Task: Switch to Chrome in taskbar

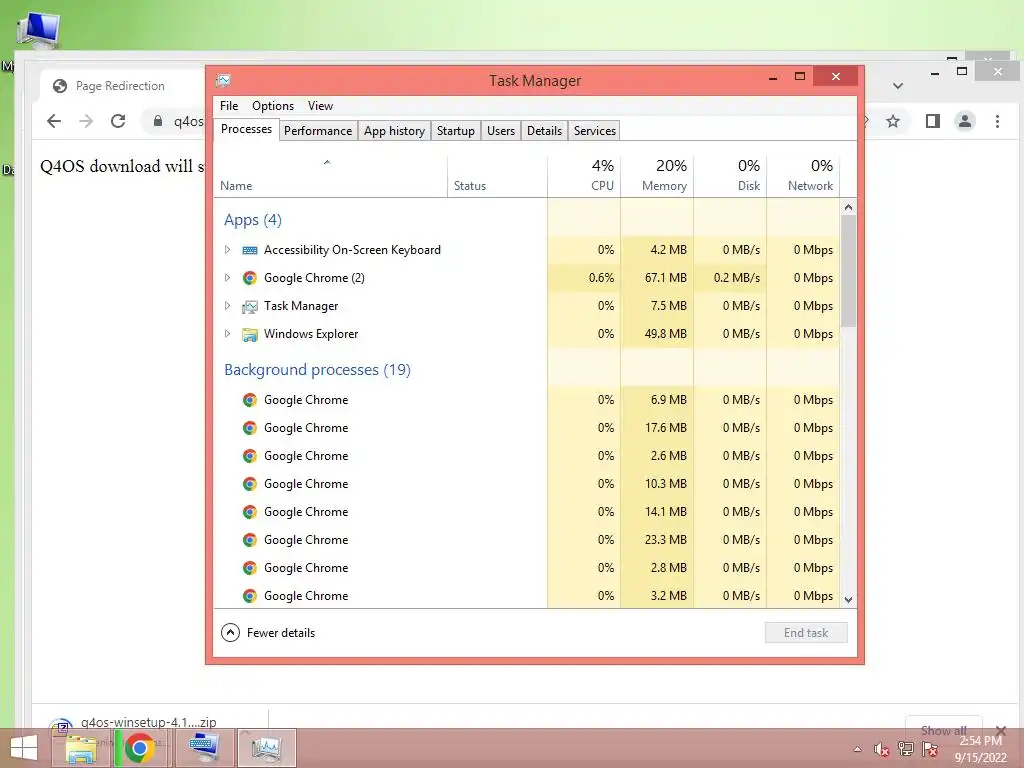Action: (139, 748)
